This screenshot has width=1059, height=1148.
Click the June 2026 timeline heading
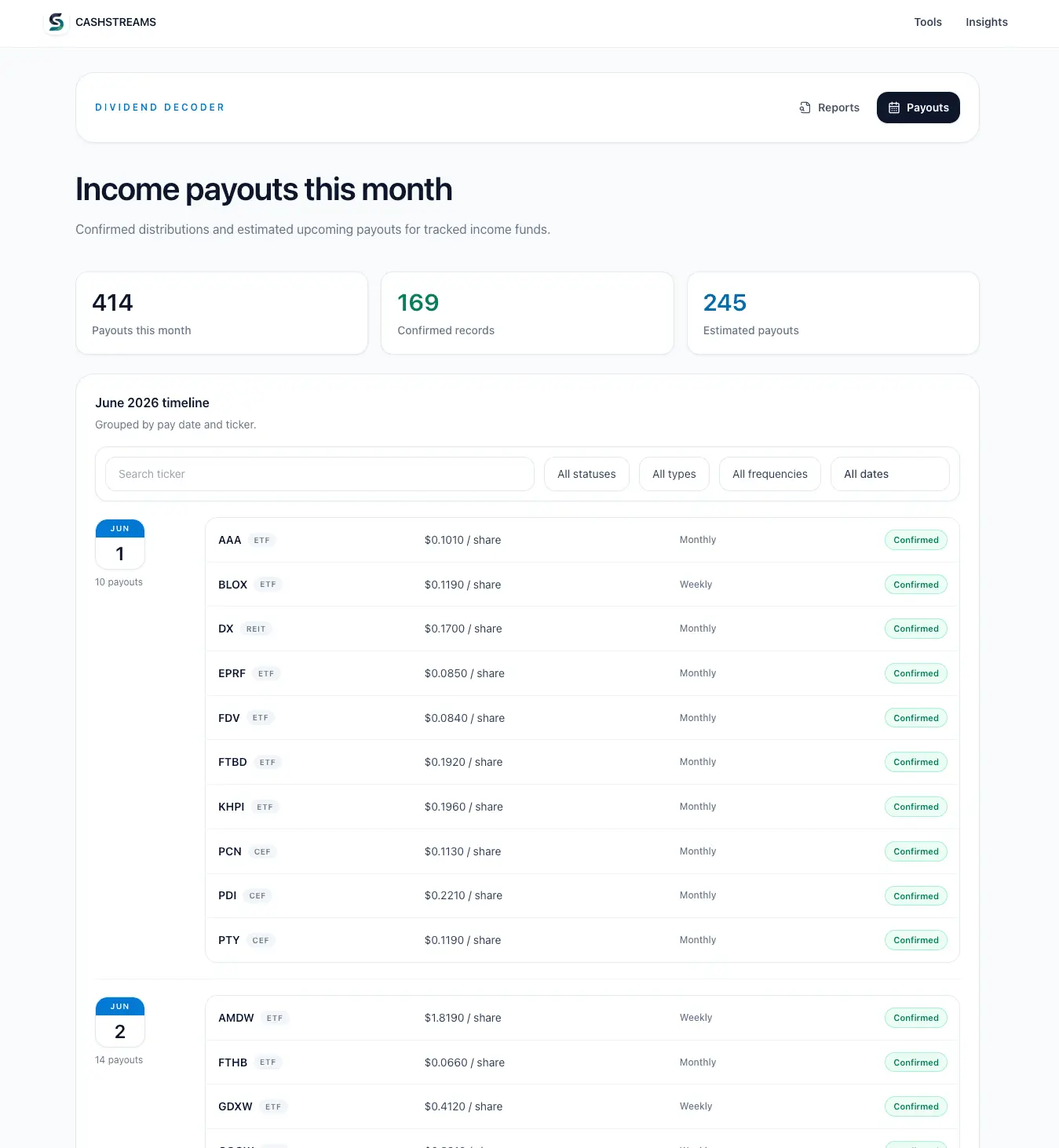point(152,403)
